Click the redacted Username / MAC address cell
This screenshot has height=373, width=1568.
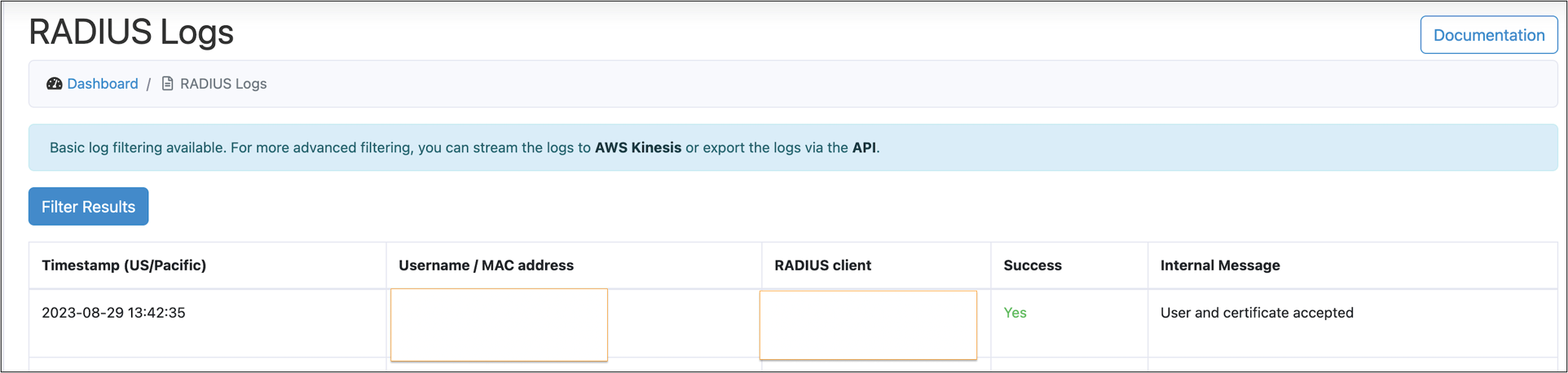pyautogui.click(x=499, y=324)
